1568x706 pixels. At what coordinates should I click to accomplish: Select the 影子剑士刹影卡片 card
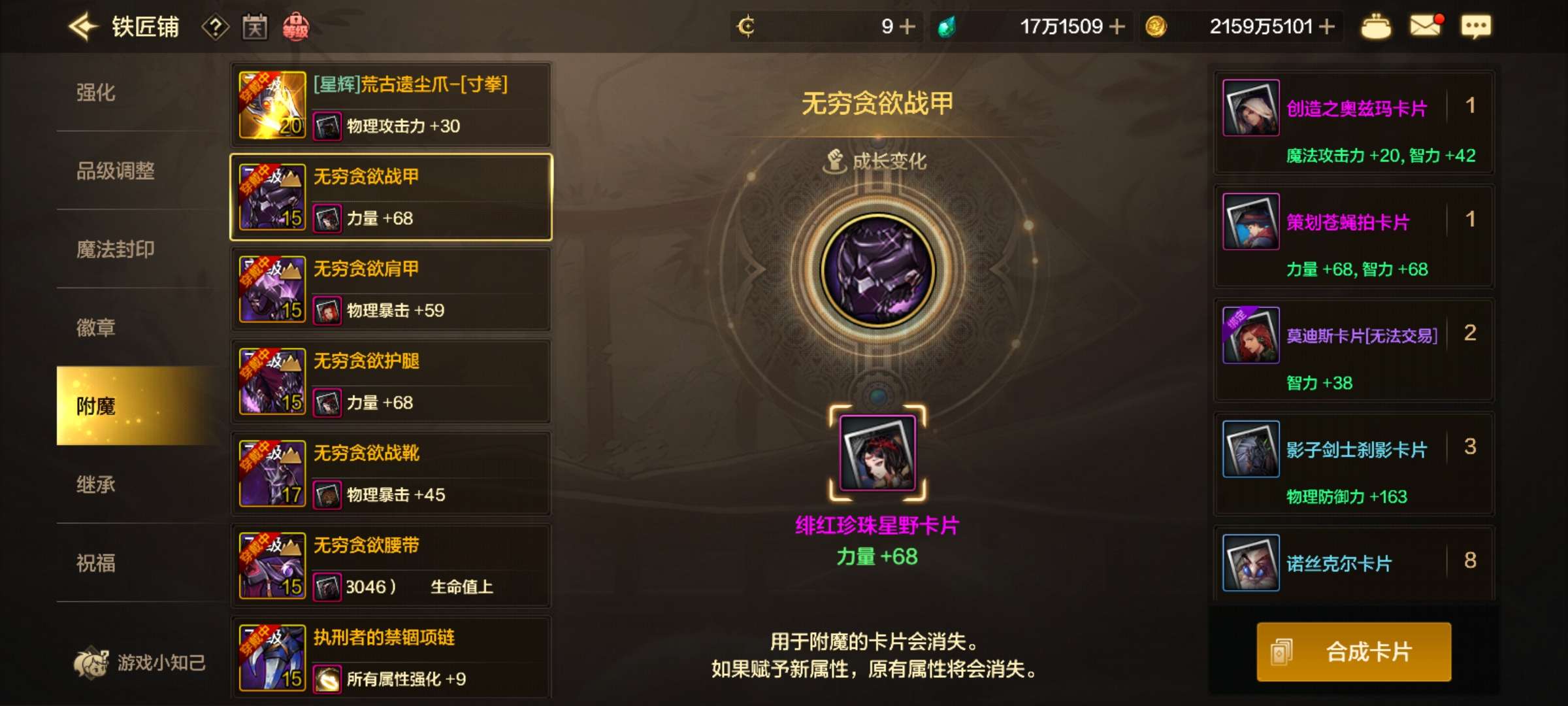1354,463
